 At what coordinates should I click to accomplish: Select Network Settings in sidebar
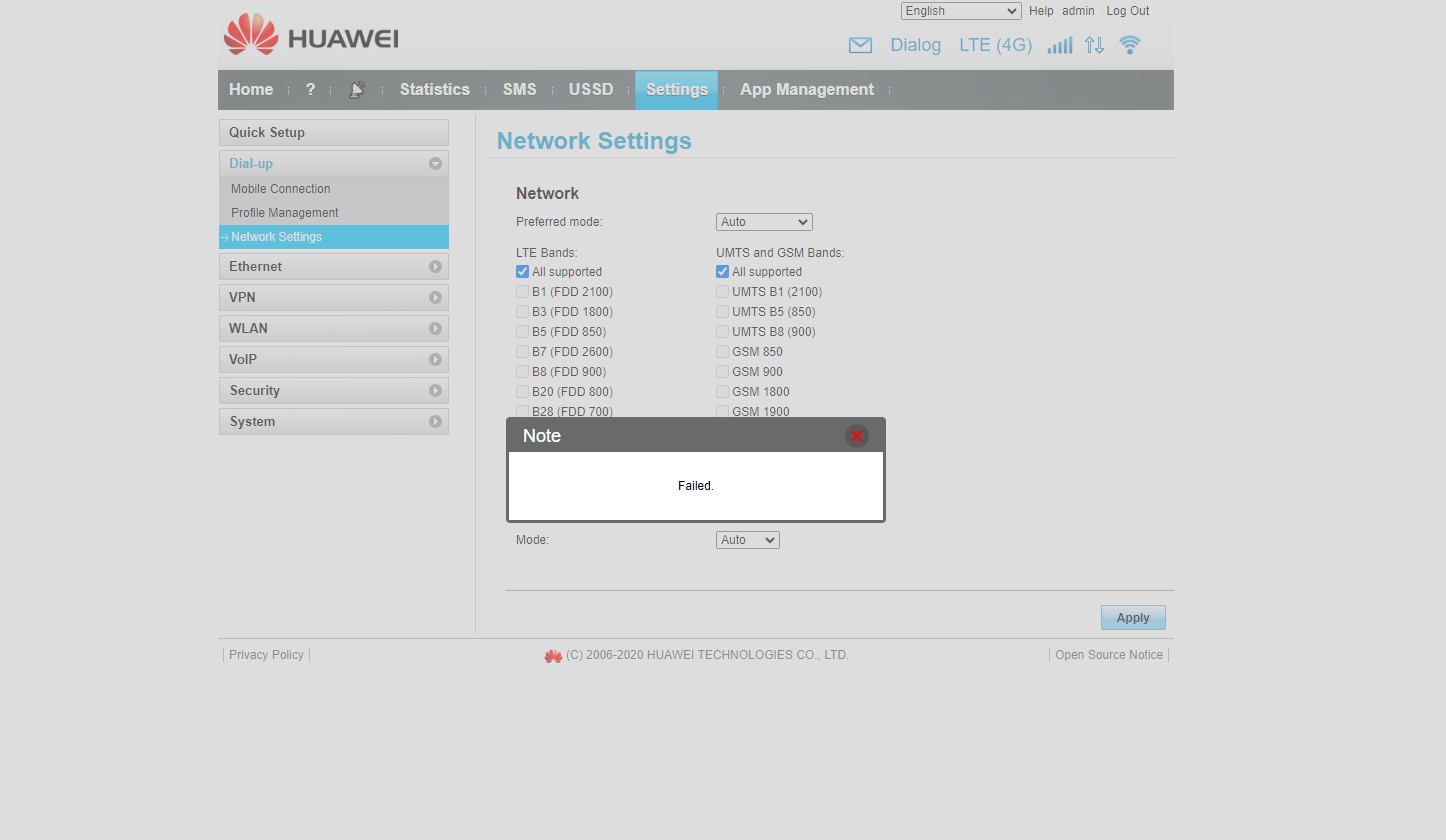click(334, 237)
